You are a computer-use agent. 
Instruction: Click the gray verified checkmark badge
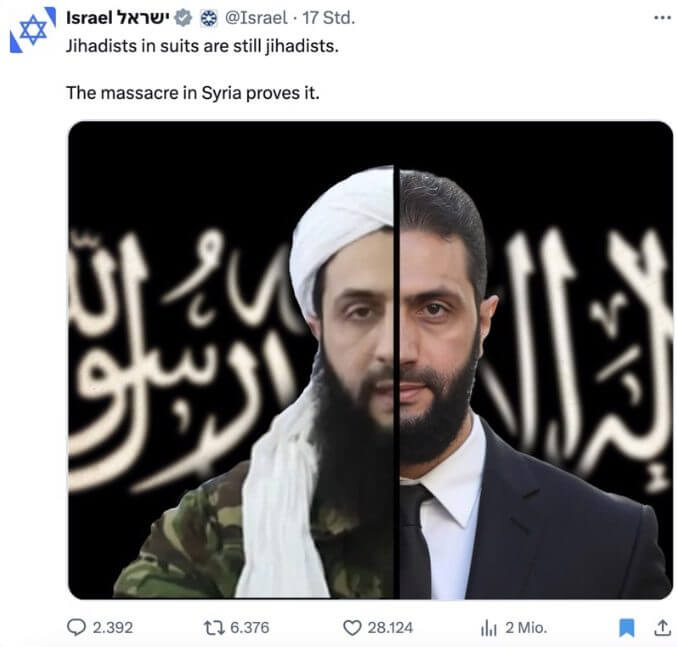[x=183, y=19]
